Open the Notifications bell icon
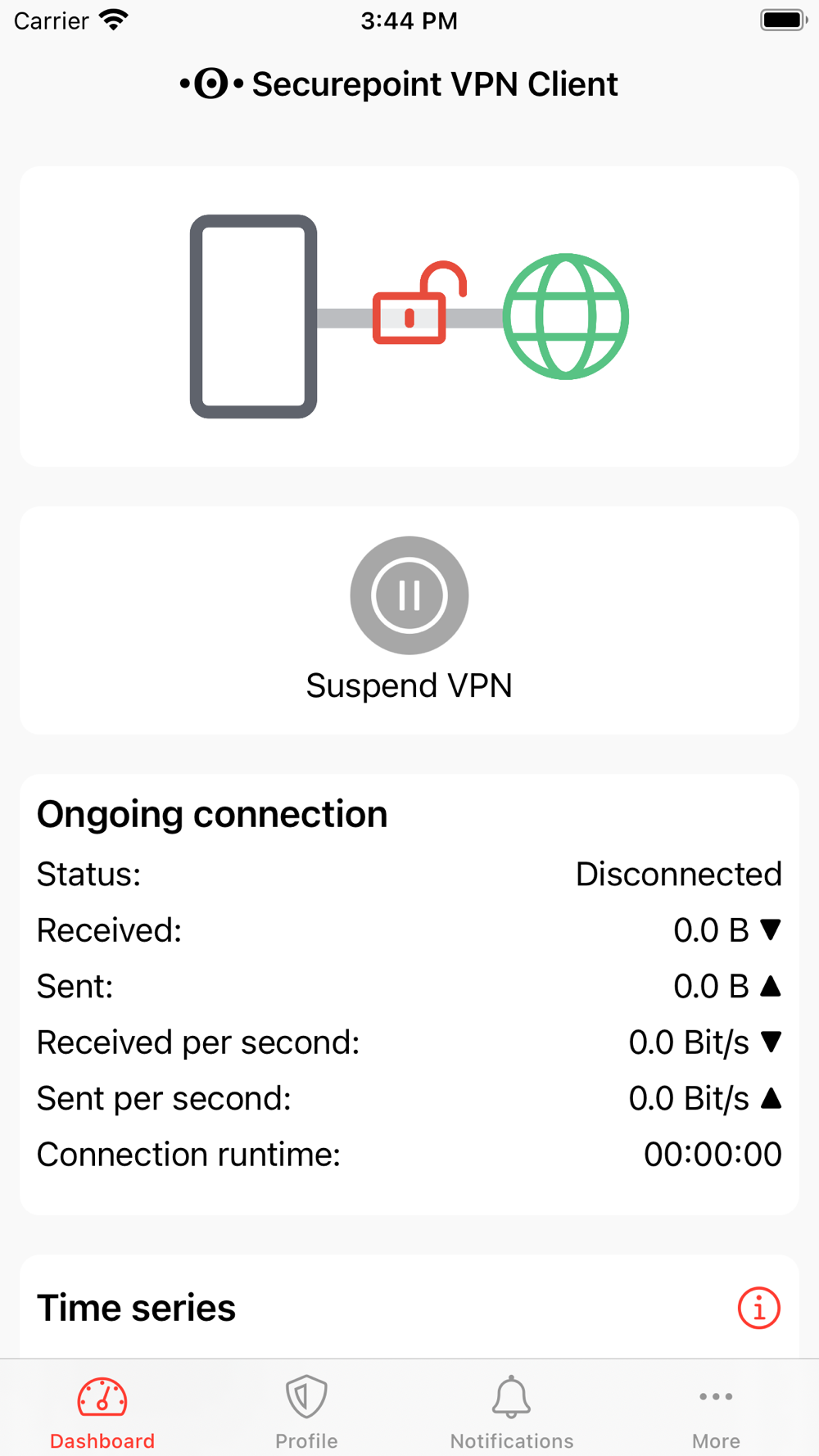The image size is (819, 1456). tap(511, 1396)
